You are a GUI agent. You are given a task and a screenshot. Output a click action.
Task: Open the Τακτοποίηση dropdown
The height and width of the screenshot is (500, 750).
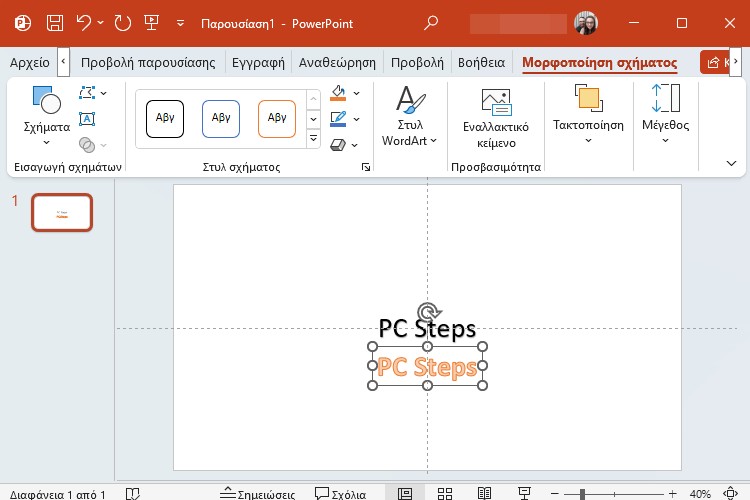tap(588, 114)
